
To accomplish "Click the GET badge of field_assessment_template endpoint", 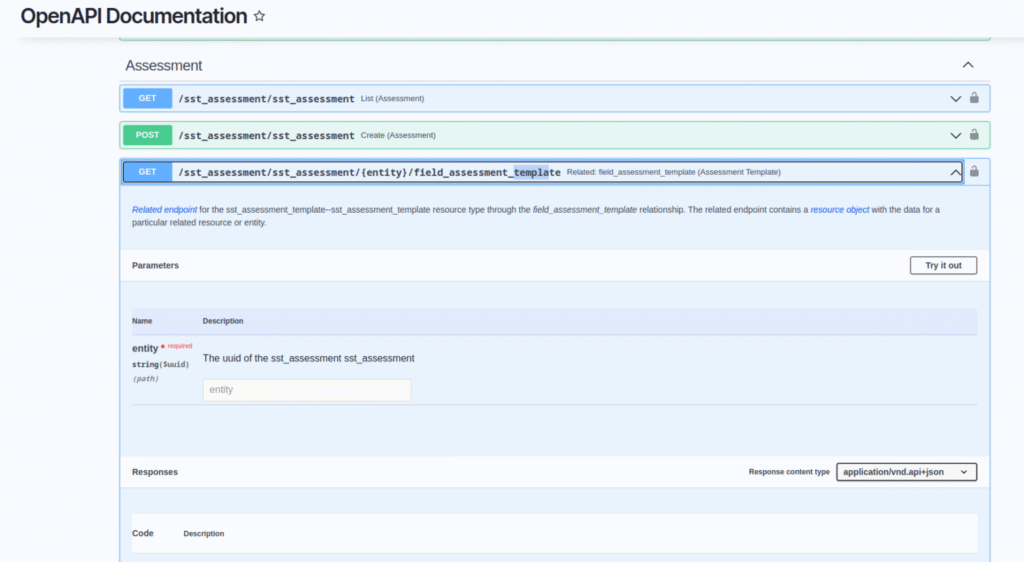I will point(147,172).
